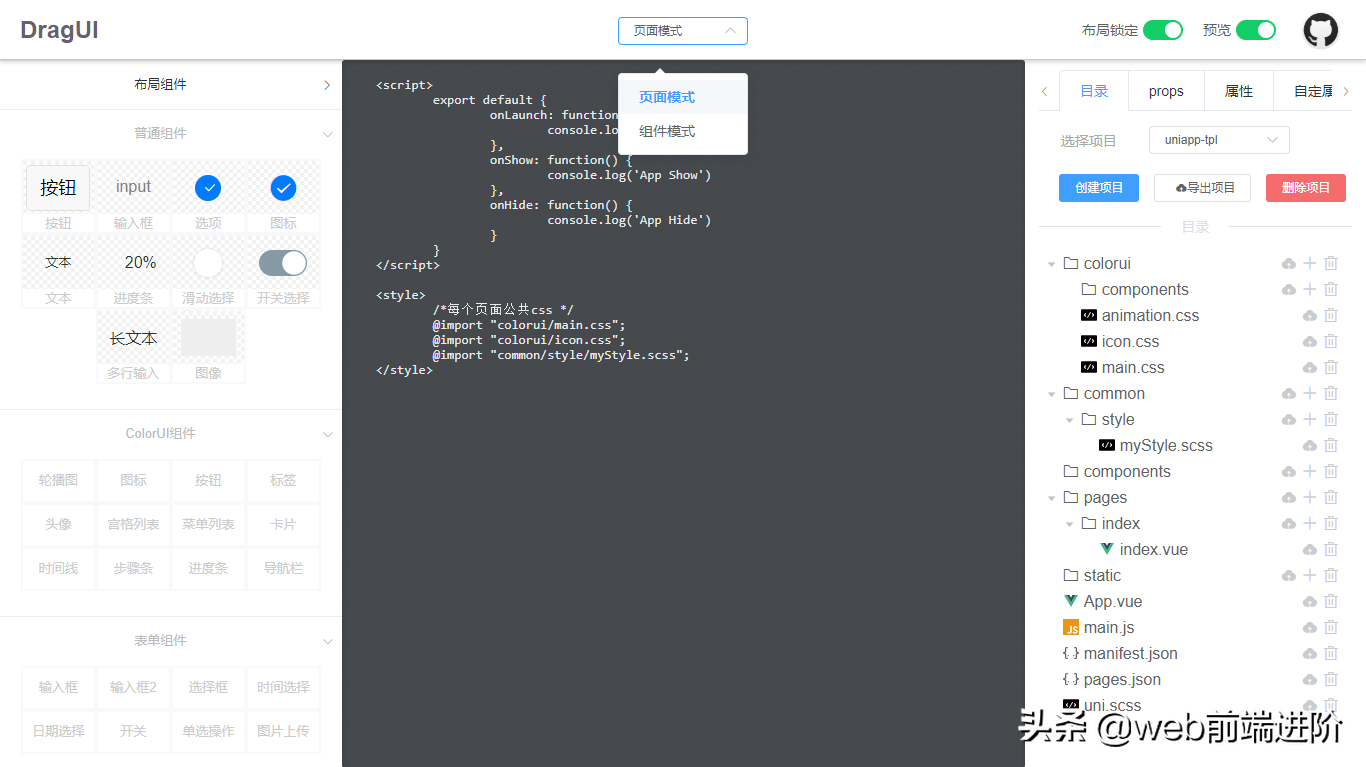
Task: Open manifest.json in the tree
Action: tap(1131, 653)
